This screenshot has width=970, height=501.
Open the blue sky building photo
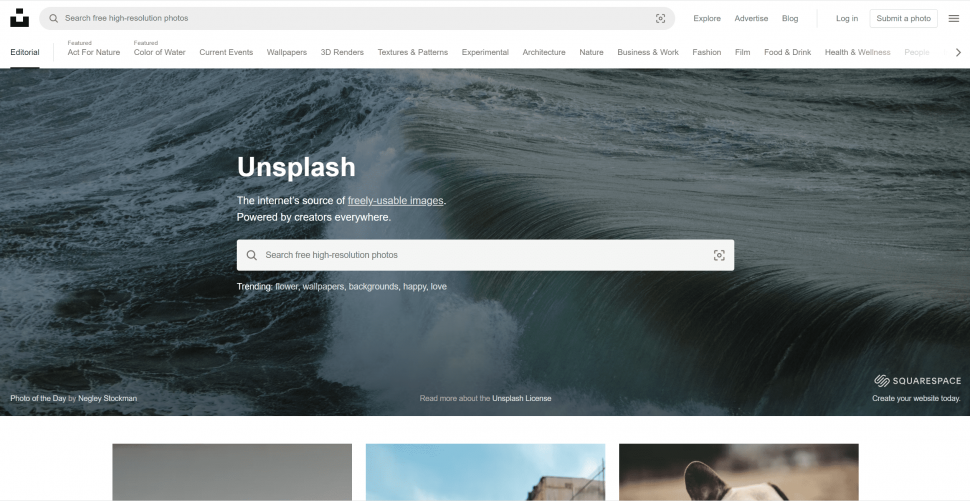click(486, 472)
